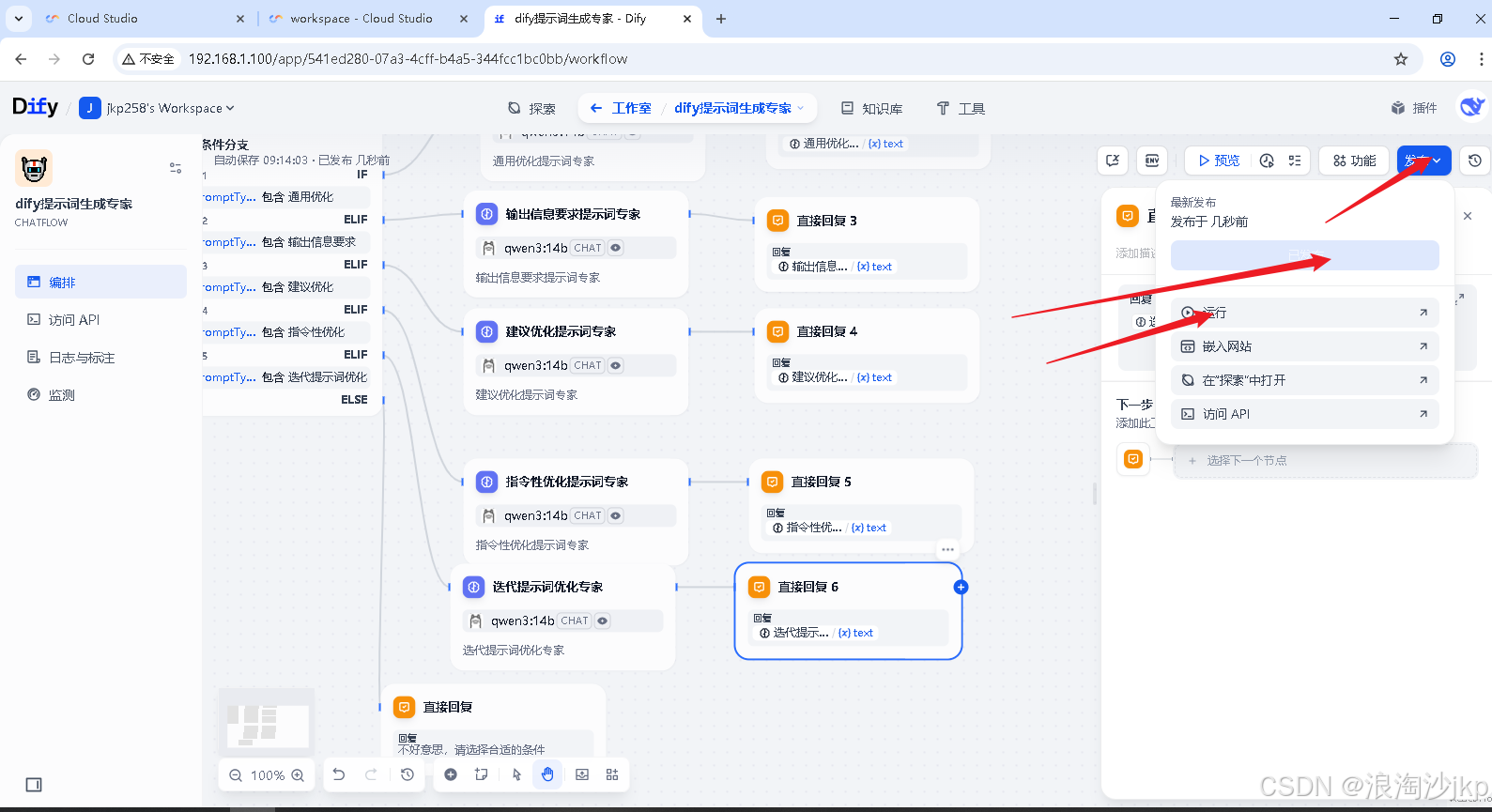Screen dimensions: 1492x812
Task: Open change history in bottom toolbar
Action: (407, 774)
